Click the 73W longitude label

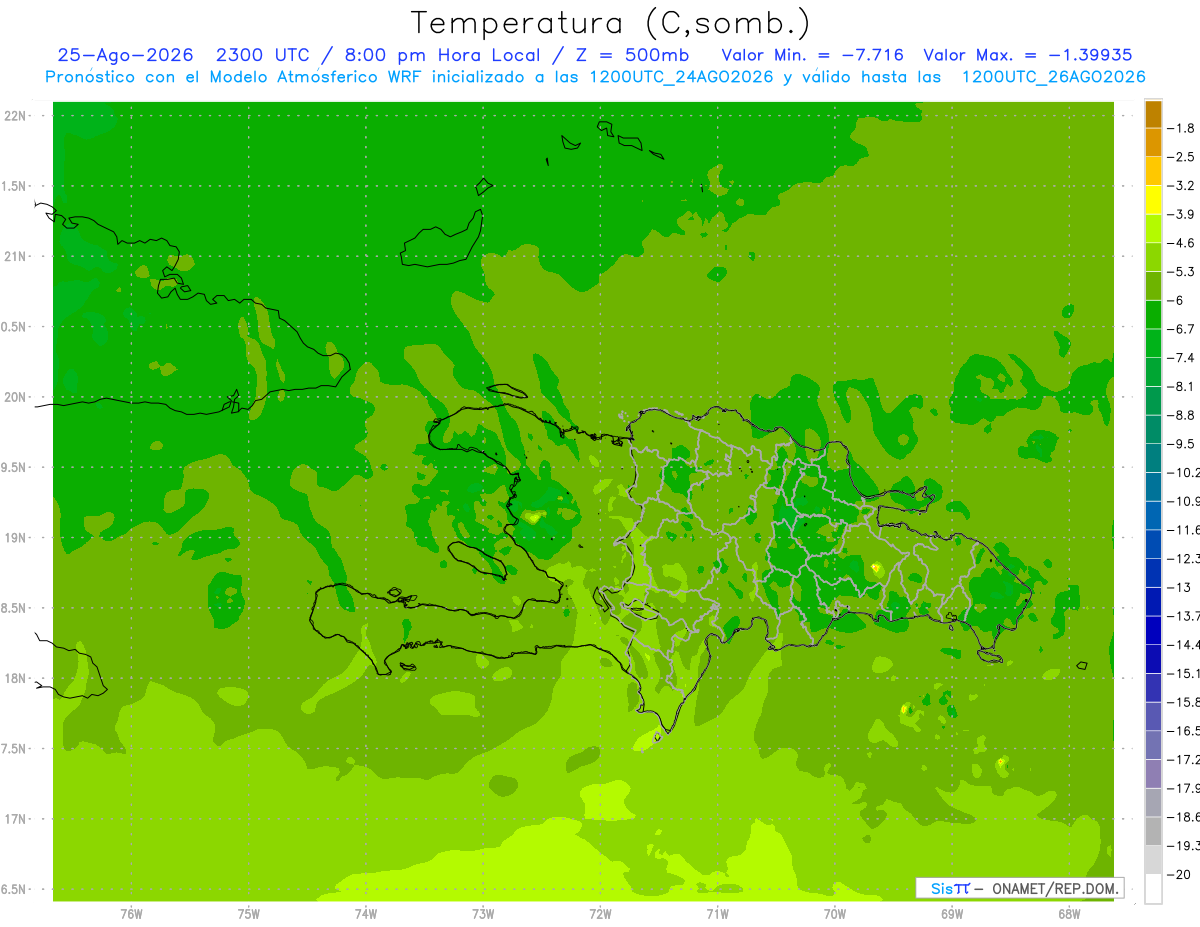pos(483,914)
